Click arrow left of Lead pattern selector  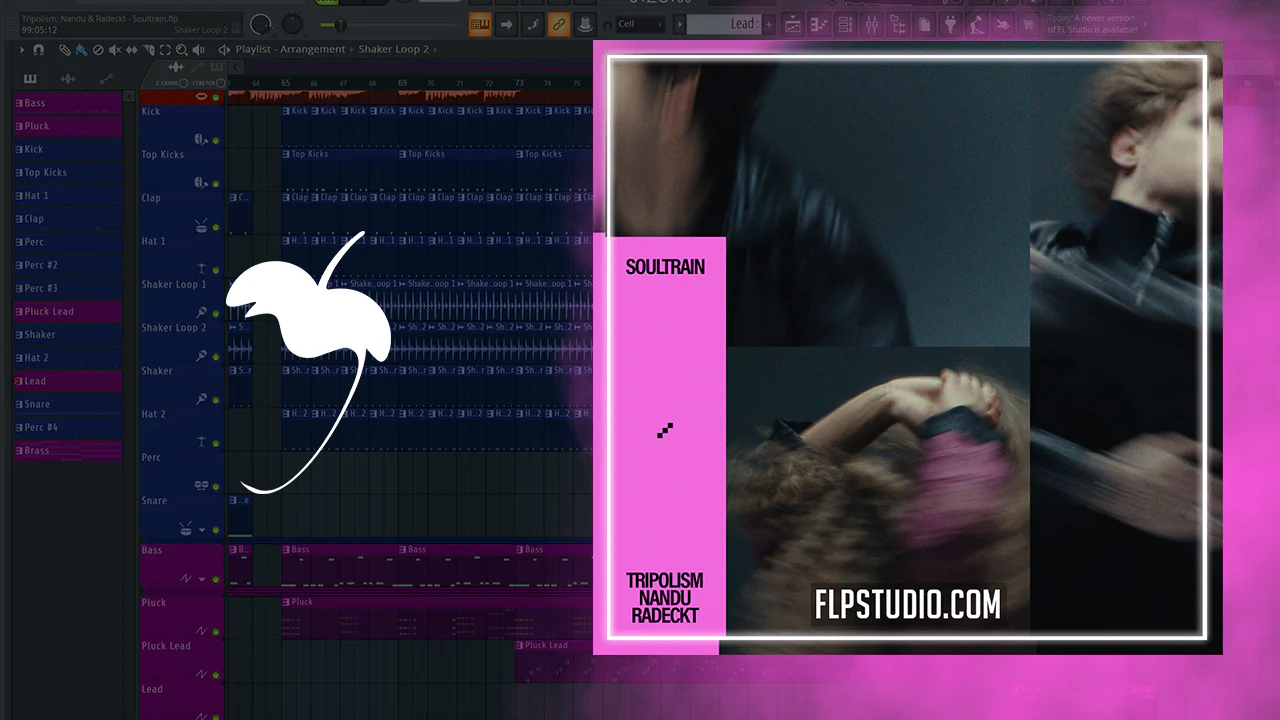pyautogui.click(x=680, y=24)
